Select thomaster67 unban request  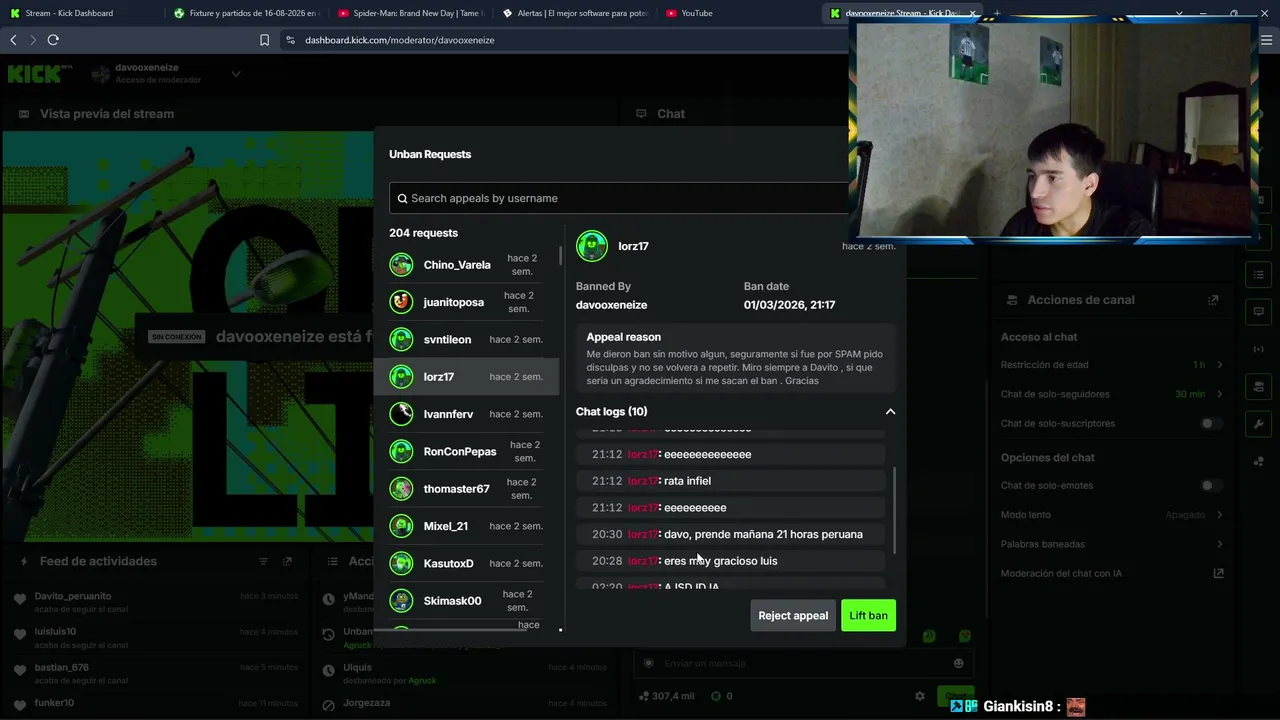(x=466, y=489)
